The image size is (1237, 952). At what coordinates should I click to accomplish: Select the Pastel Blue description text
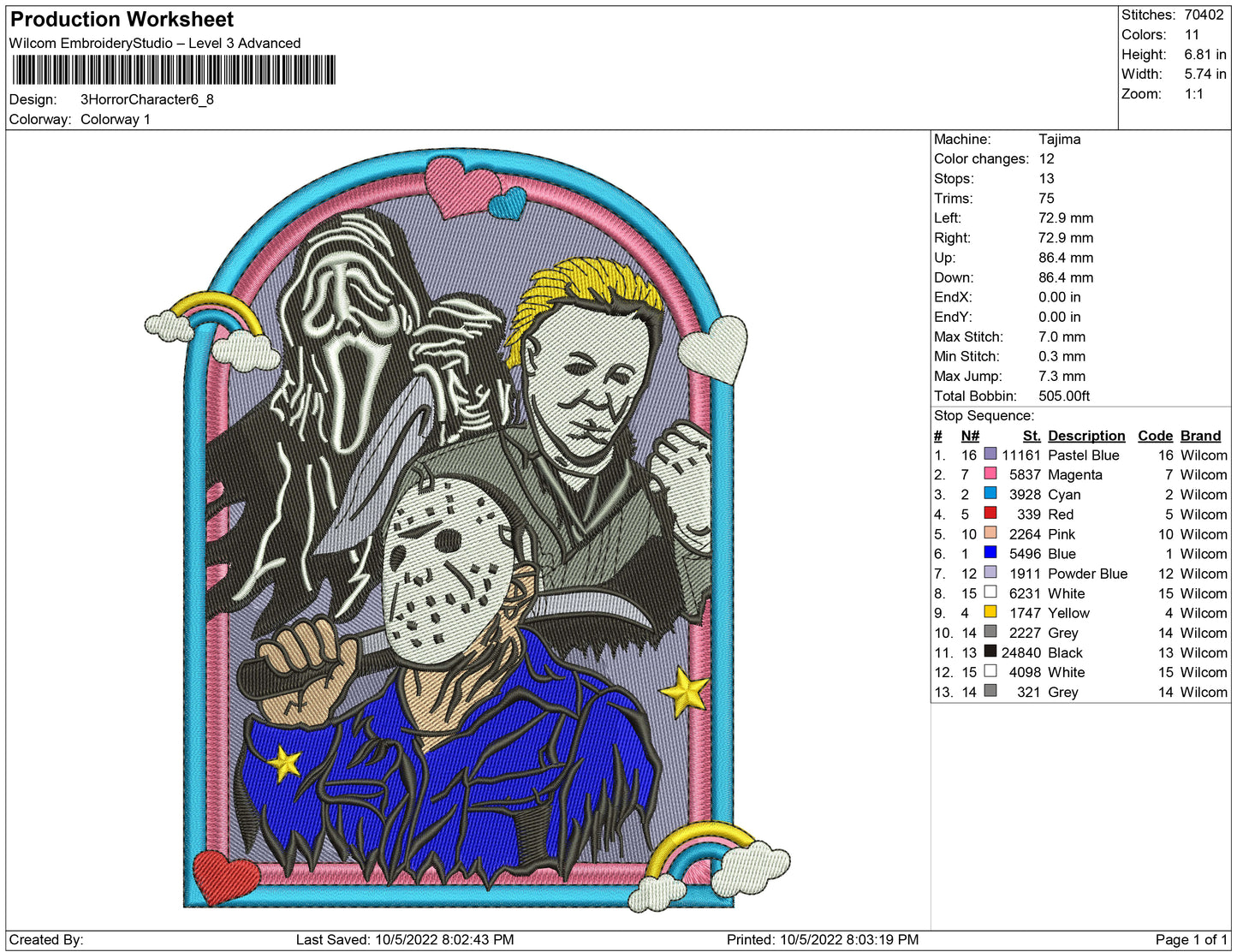(x=1084, y=455)
